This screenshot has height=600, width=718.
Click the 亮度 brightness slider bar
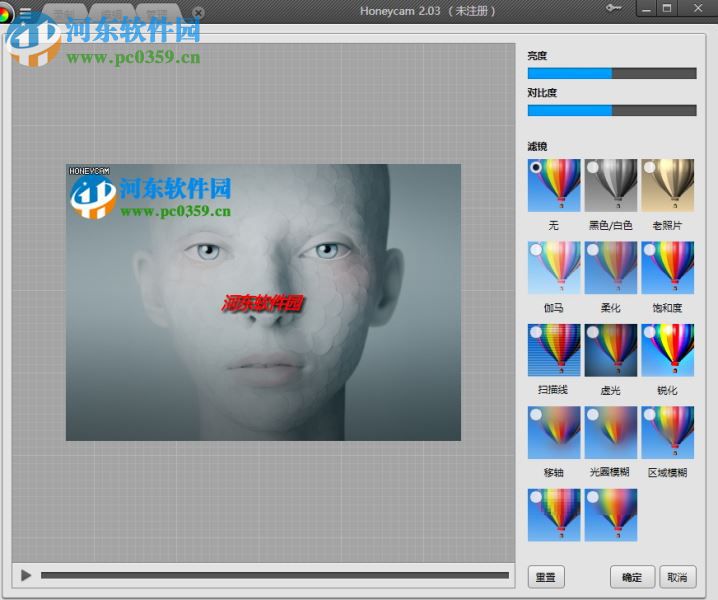(612, 73)
